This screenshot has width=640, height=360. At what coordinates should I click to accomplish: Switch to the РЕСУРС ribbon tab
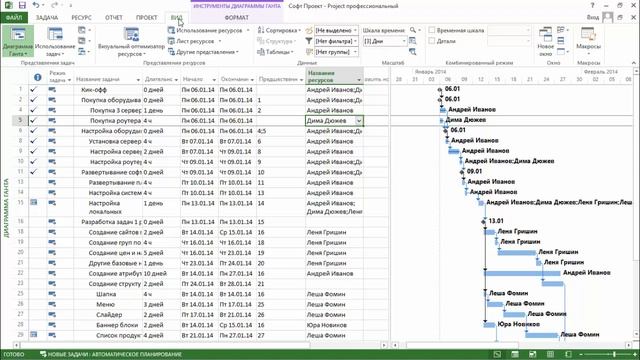(x=81, y=18)
